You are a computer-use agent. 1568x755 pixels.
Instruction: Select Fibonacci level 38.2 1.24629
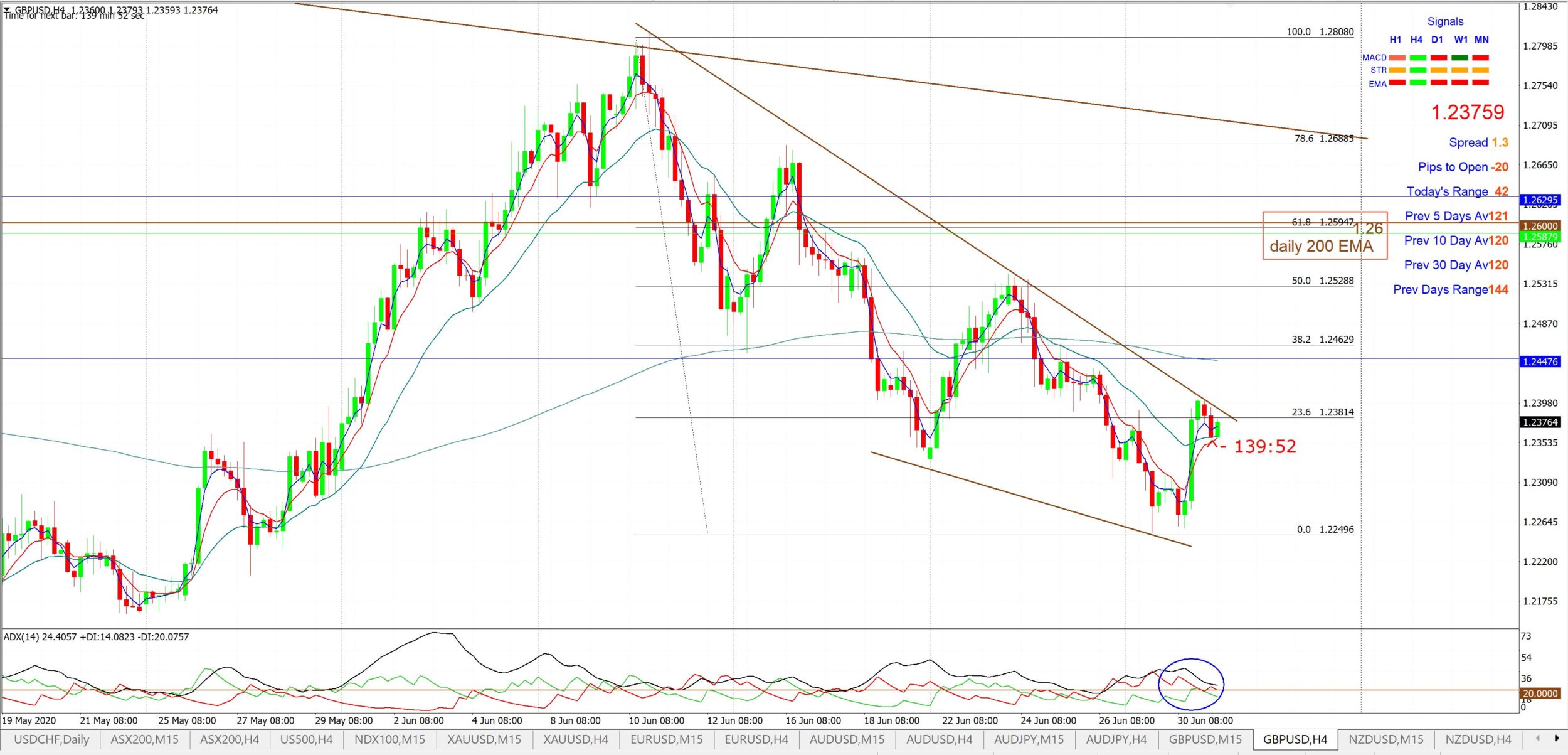click(x=1322, y=339)
